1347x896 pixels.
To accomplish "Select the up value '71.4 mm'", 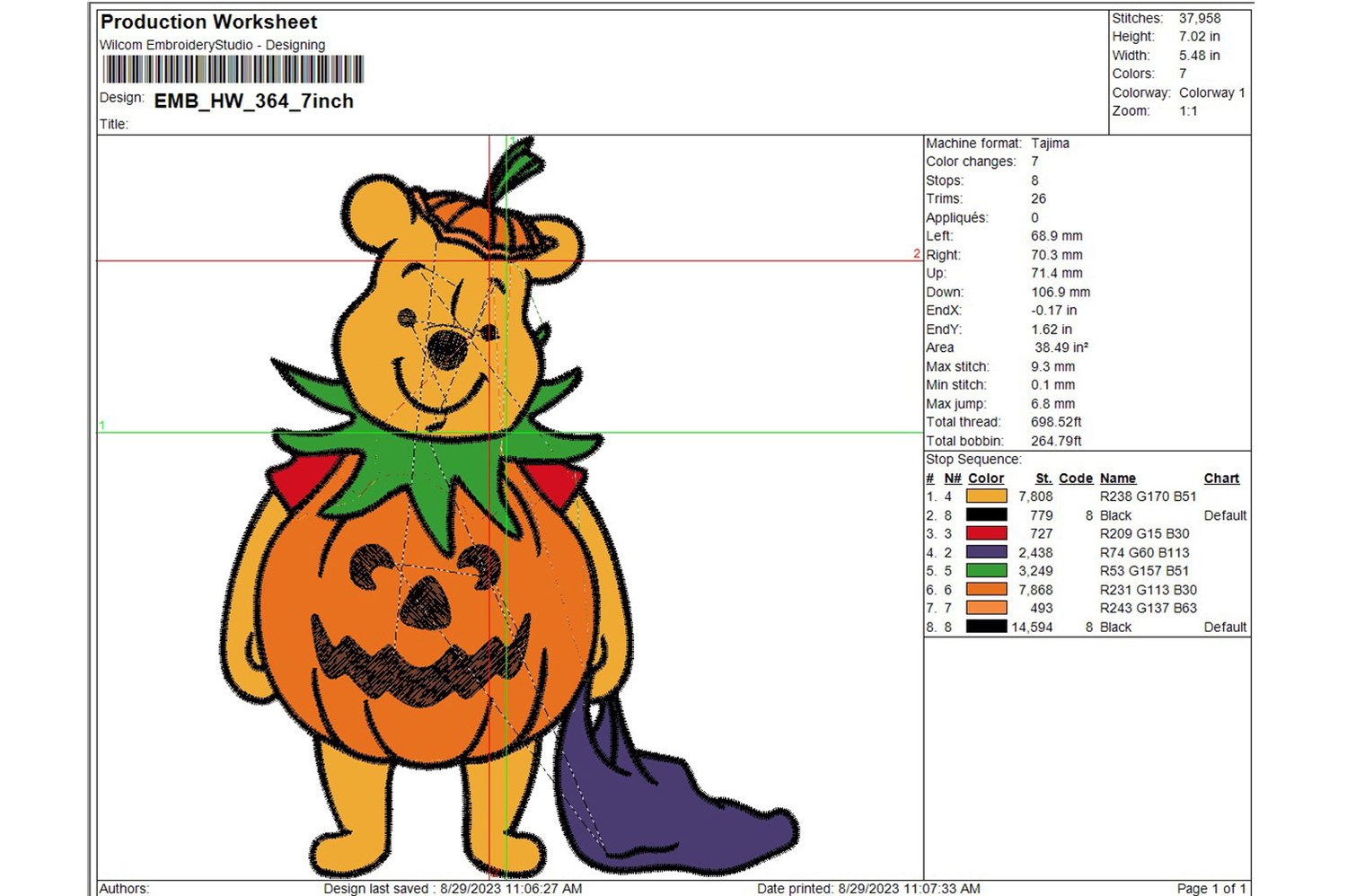I will (1057, 273).
